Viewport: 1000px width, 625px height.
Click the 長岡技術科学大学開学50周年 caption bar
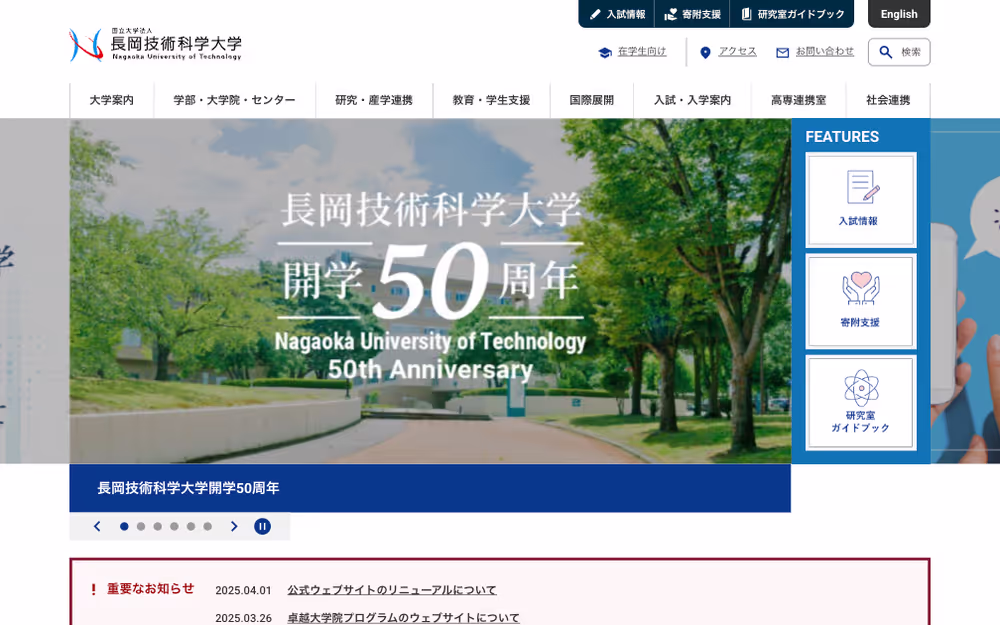tap(430, 488)
